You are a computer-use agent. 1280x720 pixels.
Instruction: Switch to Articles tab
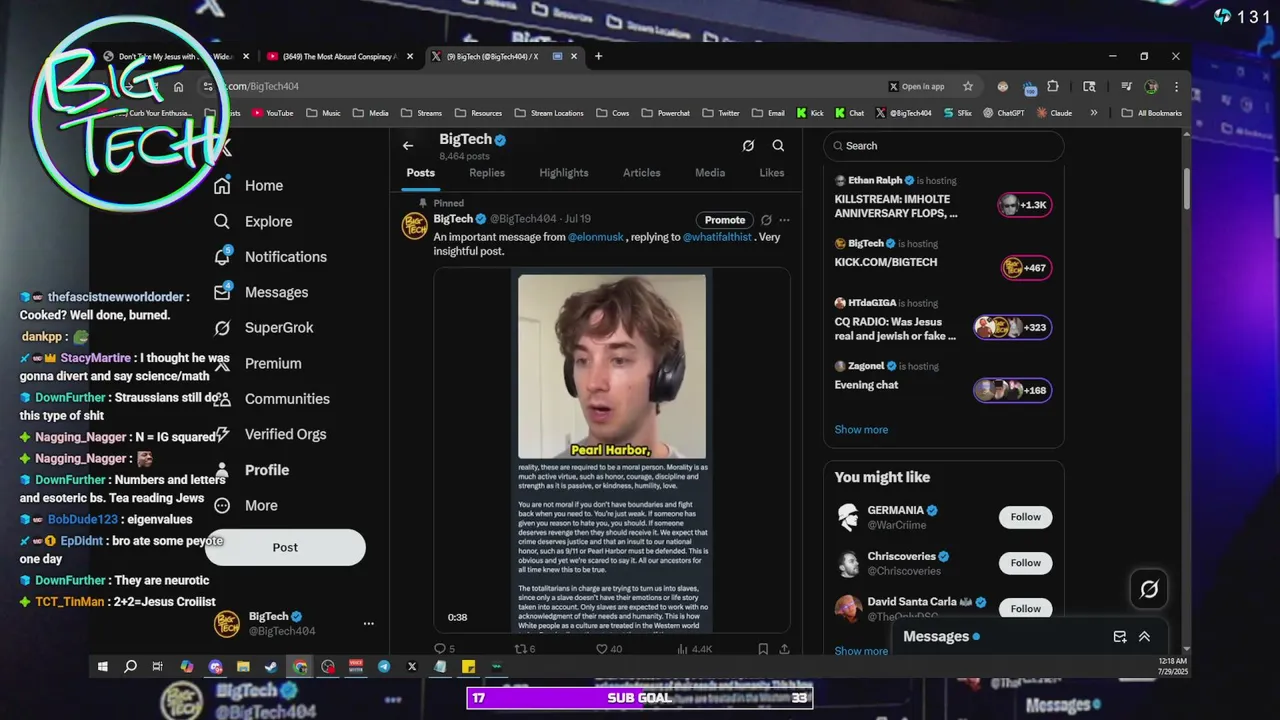(642, 173)
